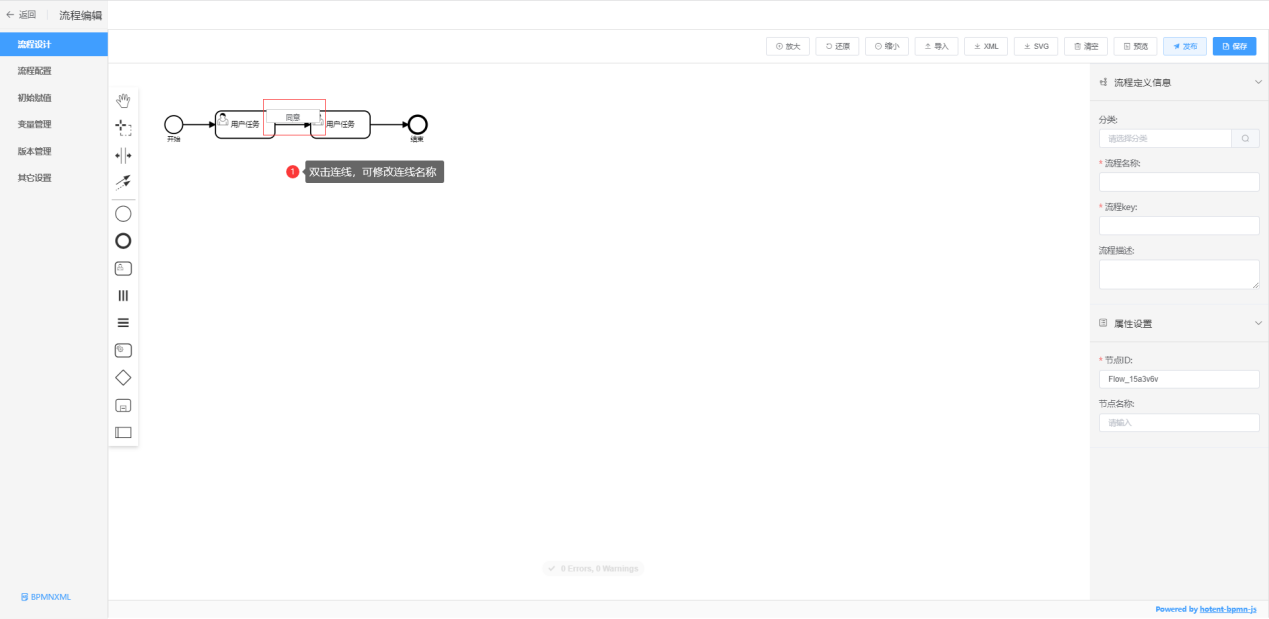Activate the lasso selection tool
Viewport: 1269px width, 619px height.
point(123,127)
